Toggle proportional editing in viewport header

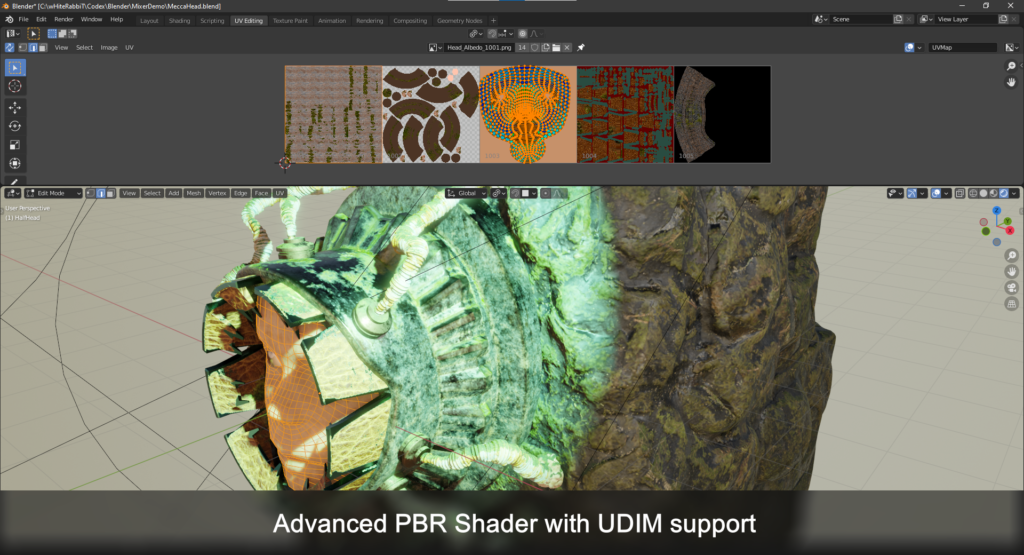coord(545,193)
